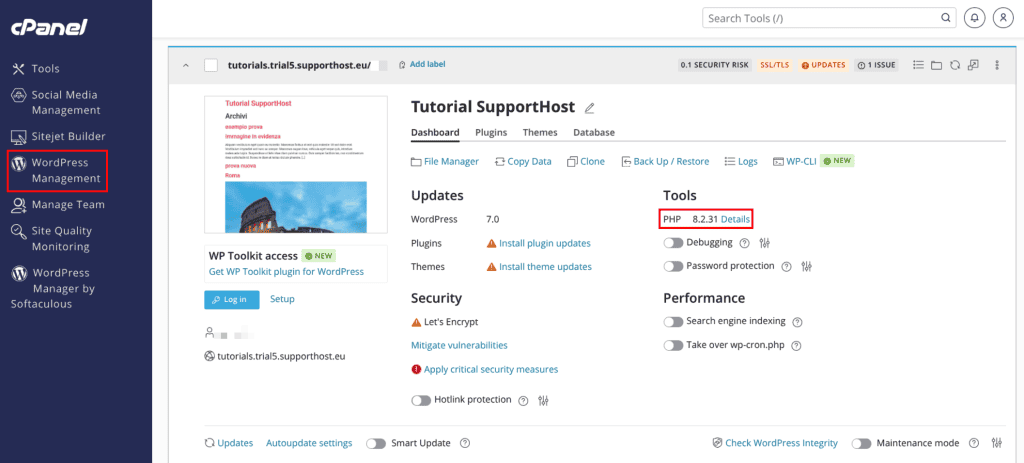This screenshot has height=463, width=1024.
Task: Open Hotlink protection settings sliders icon
Action: pos(543,400)
